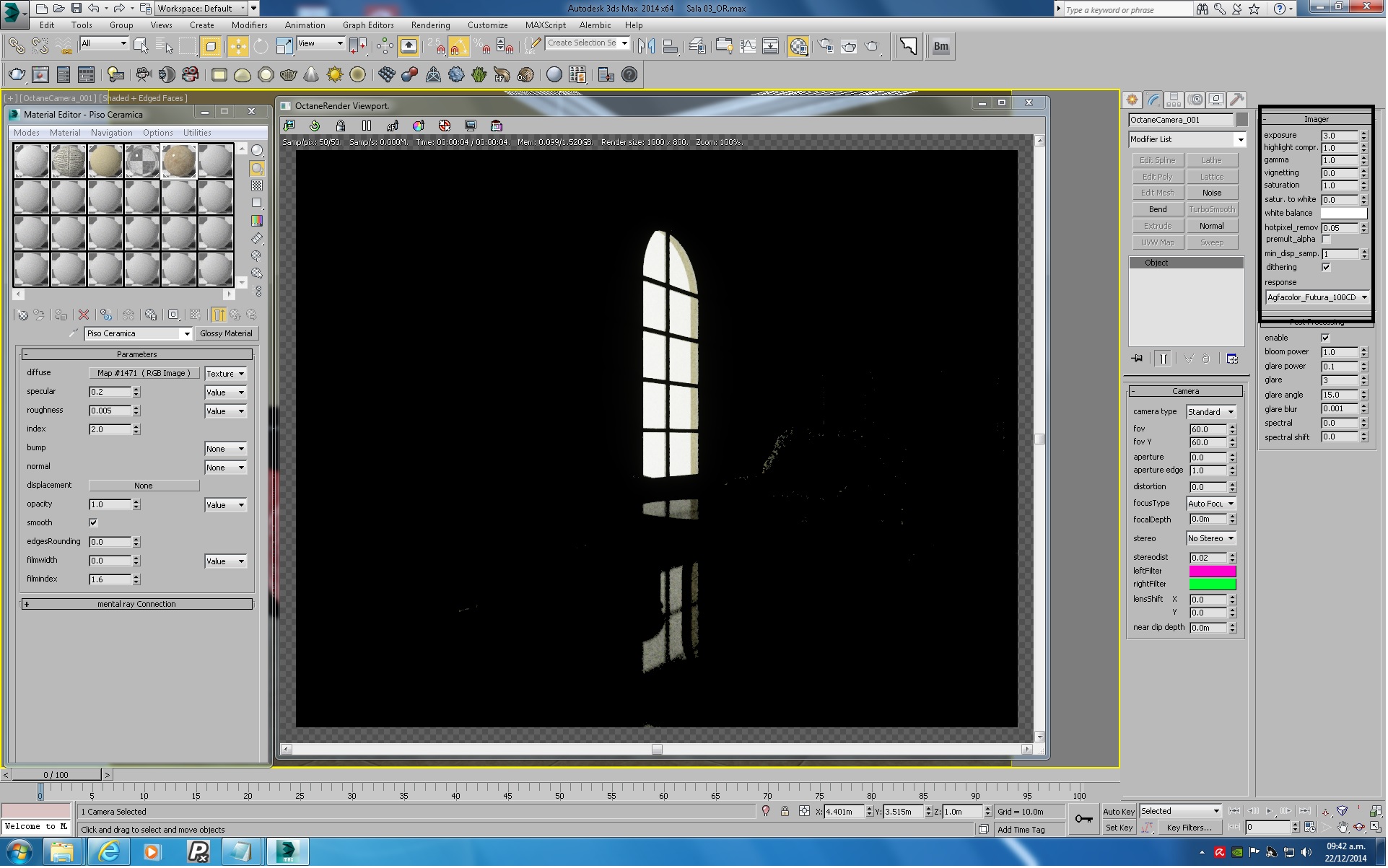Select the white balance picker icon
The width and height of the screenshot is (1388, 868).
click(x=419, y=126)
